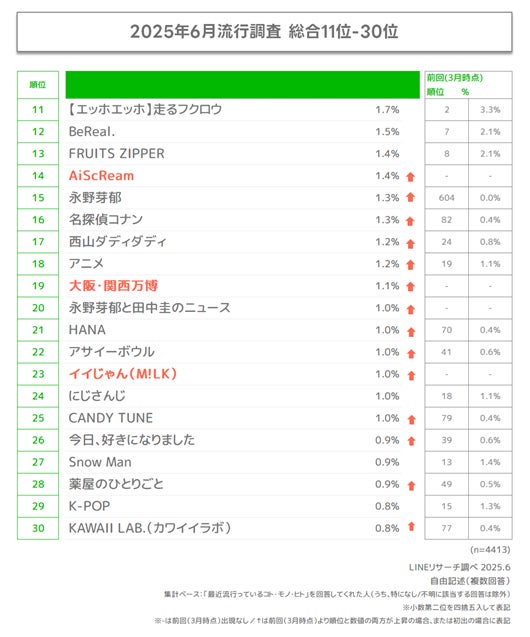Select the red AiScReam entry text

tap(101, 176)
